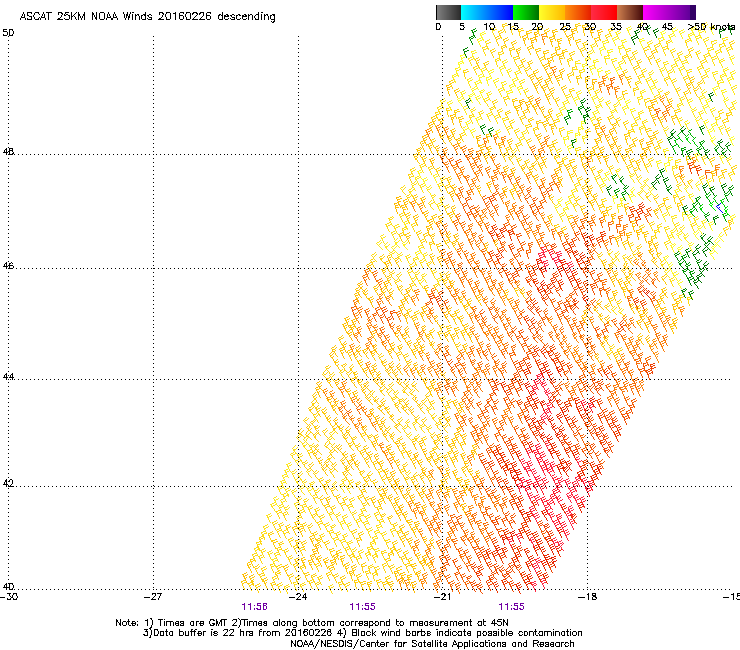Image resolution: width=740 pixels, height=650 pixels.
Task: Click the '35' label under the color scale
Action: click(616, 27)
